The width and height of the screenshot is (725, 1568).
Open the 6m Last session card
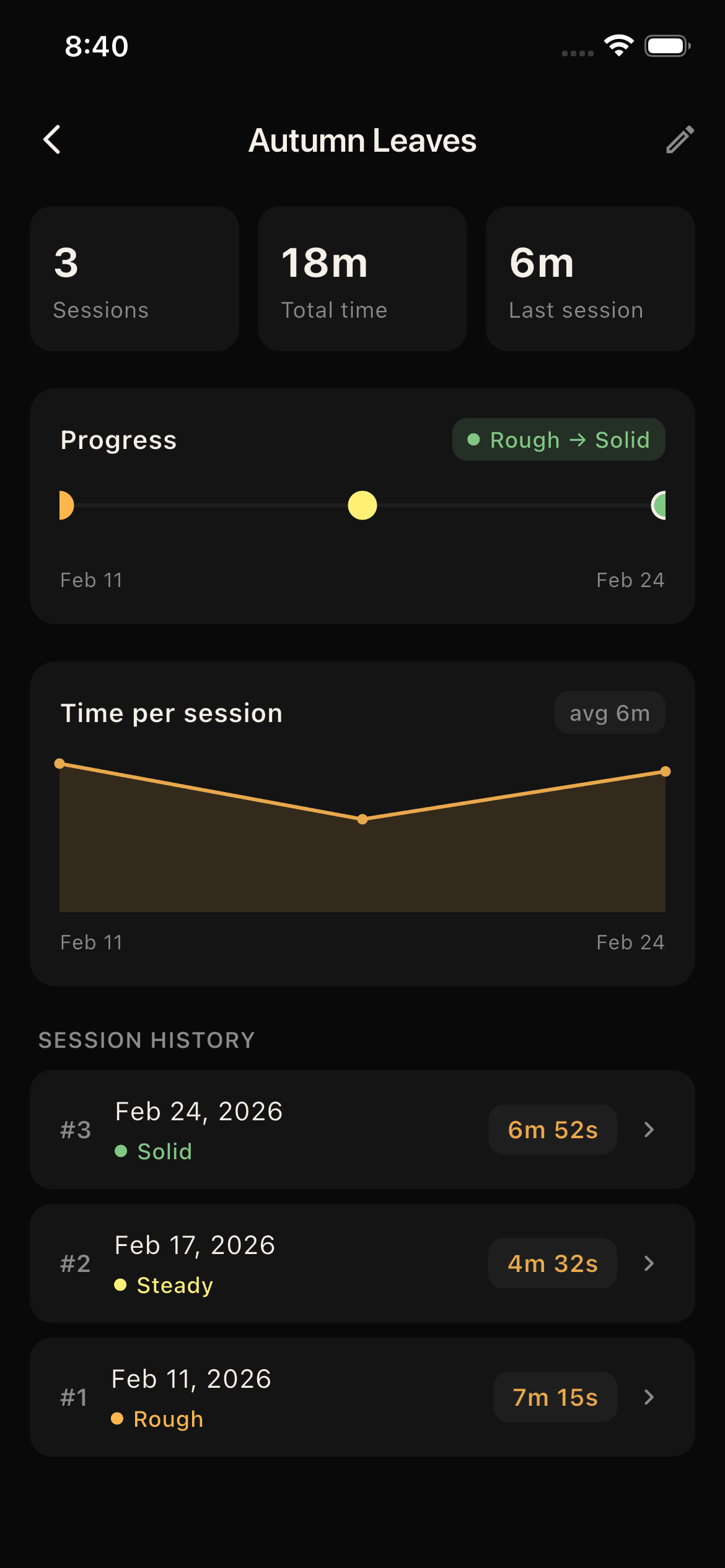590,279
